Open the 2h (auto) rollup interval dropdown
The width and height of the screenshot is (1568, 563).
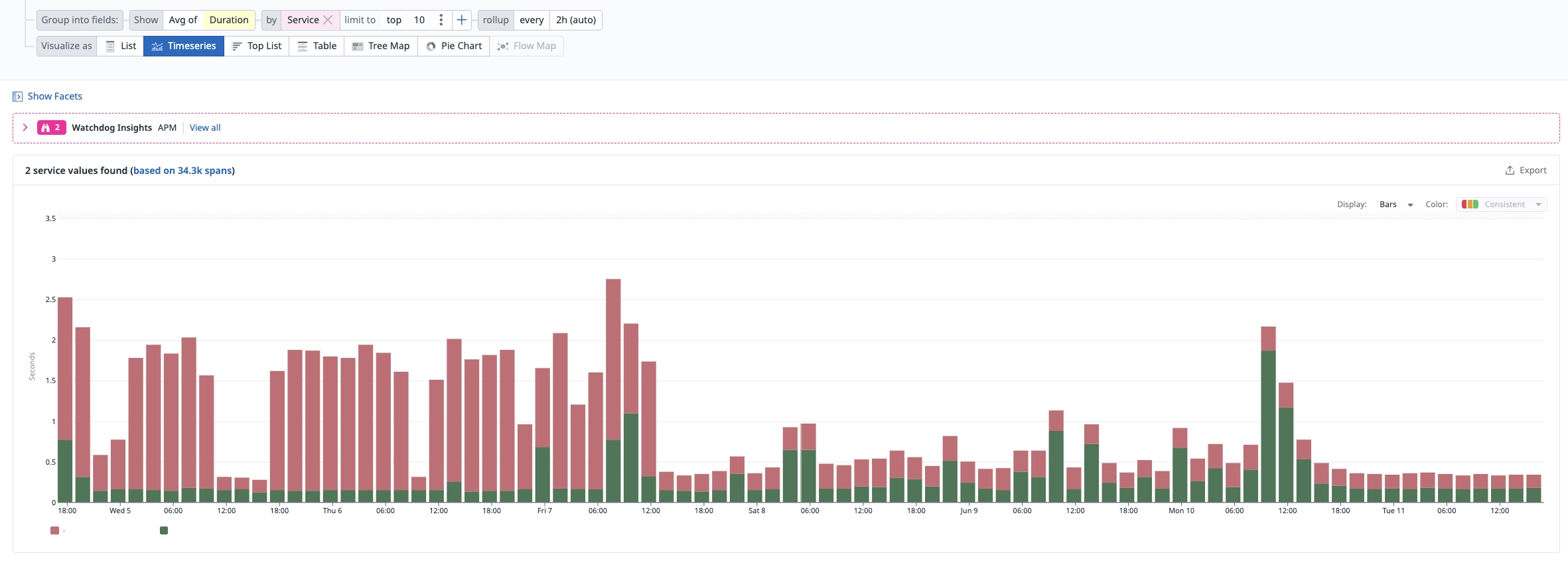click(x=576, y=20)
